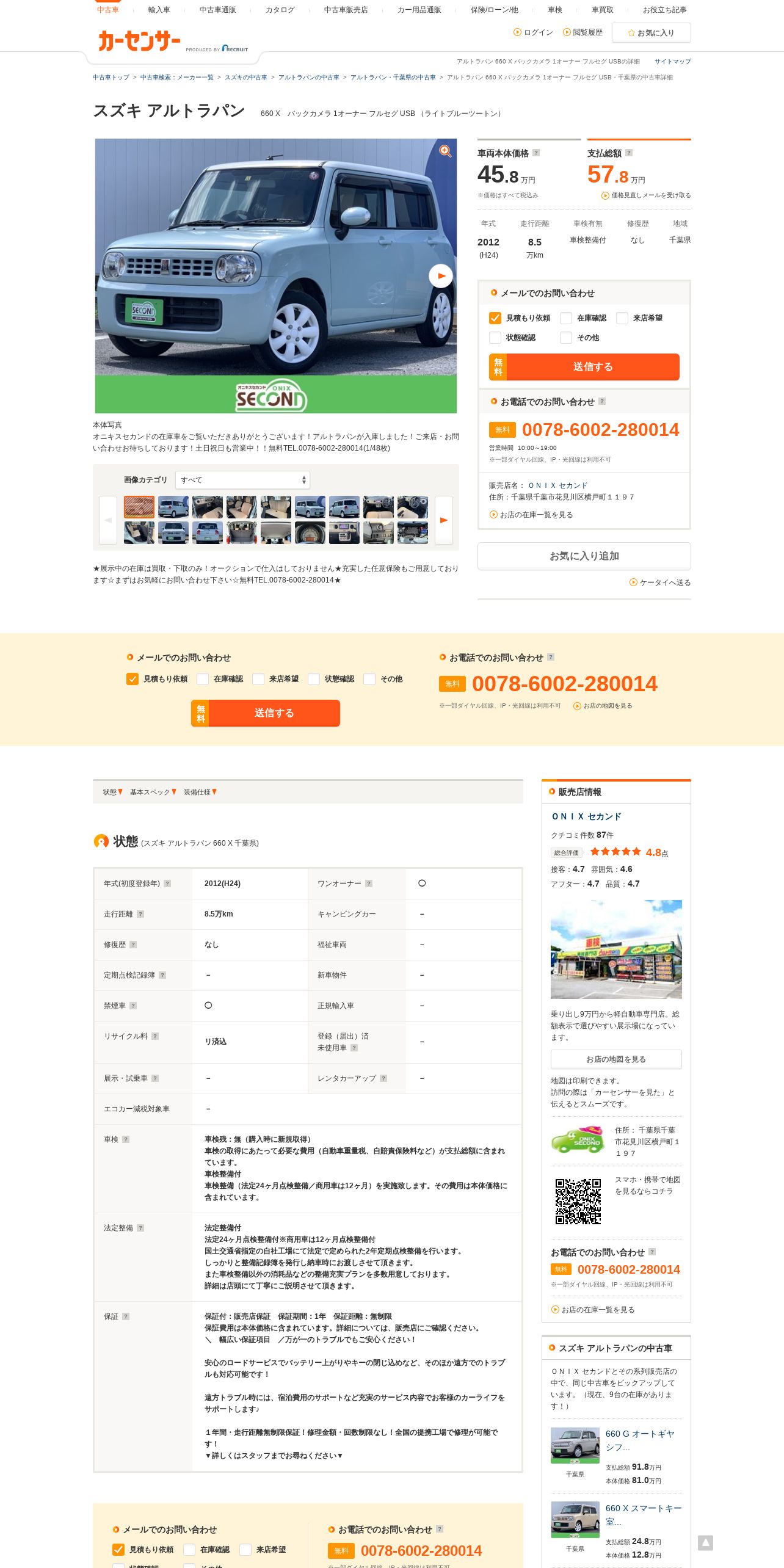Click the お店の地図を見る button
The width and height of the screenshot is (784, 1568).
coord(616,1059)
